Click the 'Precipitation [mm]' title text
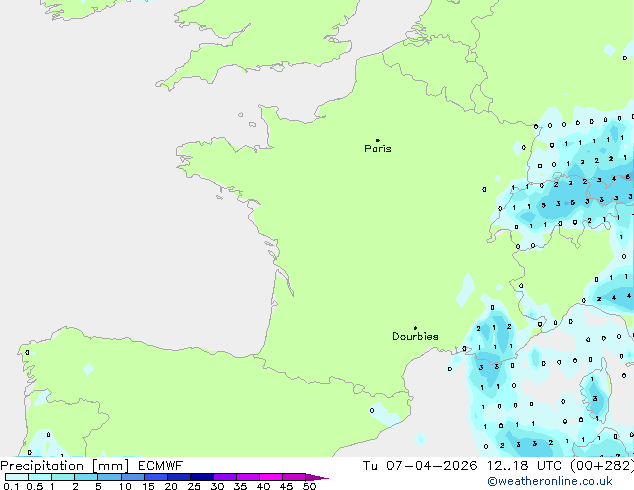The image size is (634, 490). (x=64, y=466)
